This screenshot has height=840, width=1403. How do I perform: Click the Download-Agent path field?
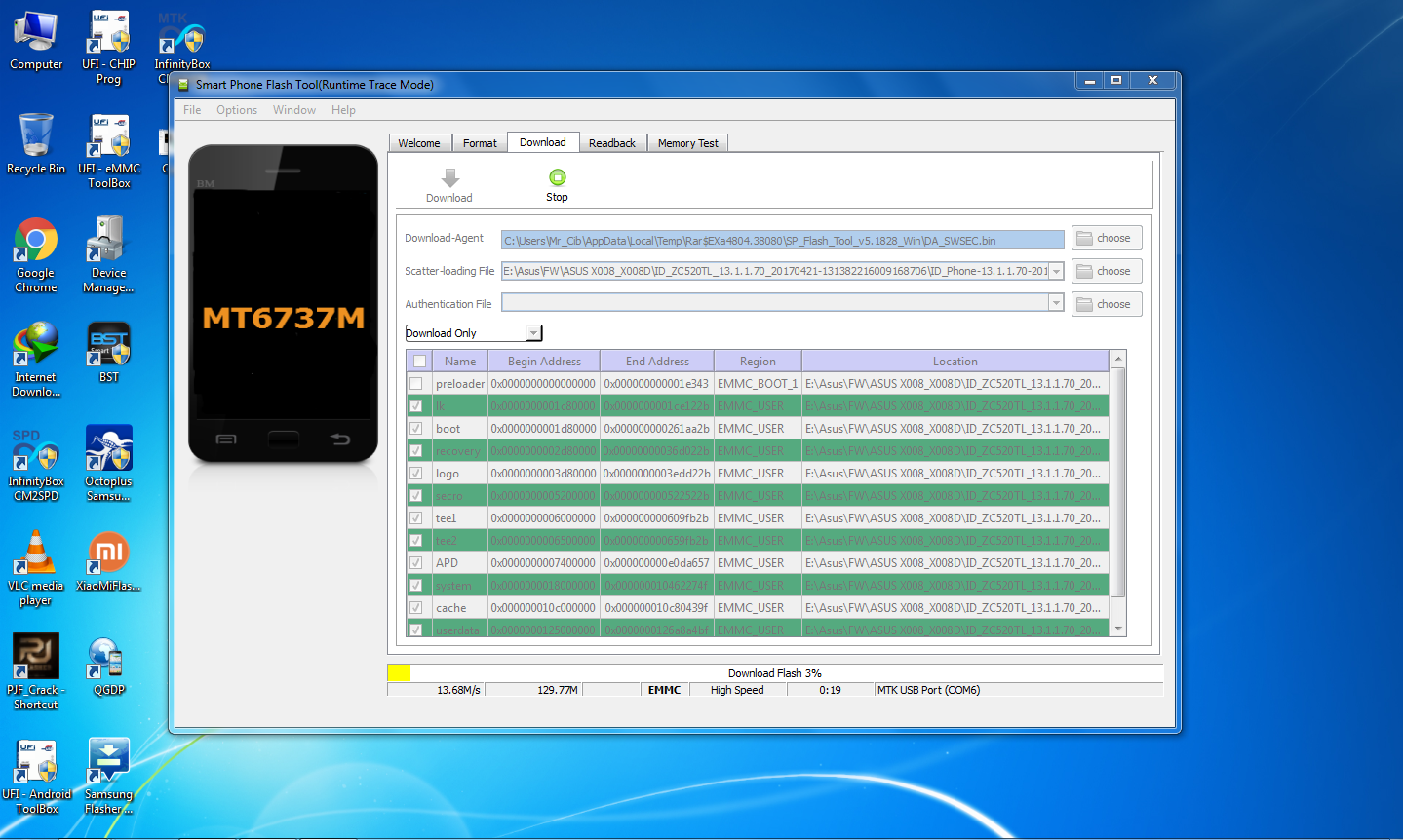click(783, 240)
